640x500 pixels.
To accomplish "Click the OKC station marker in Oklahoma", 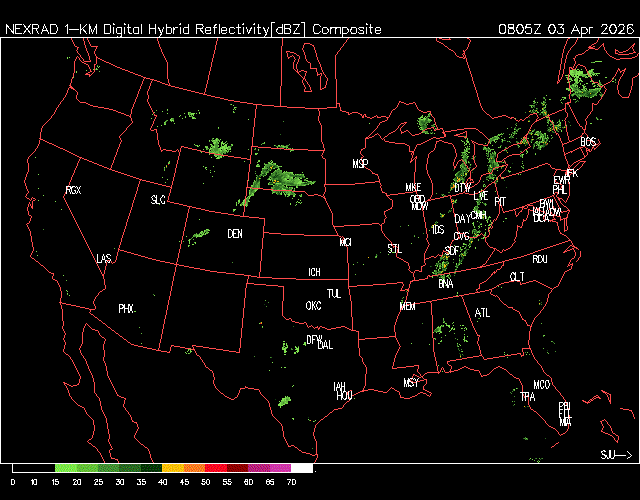I will (313, 305).
